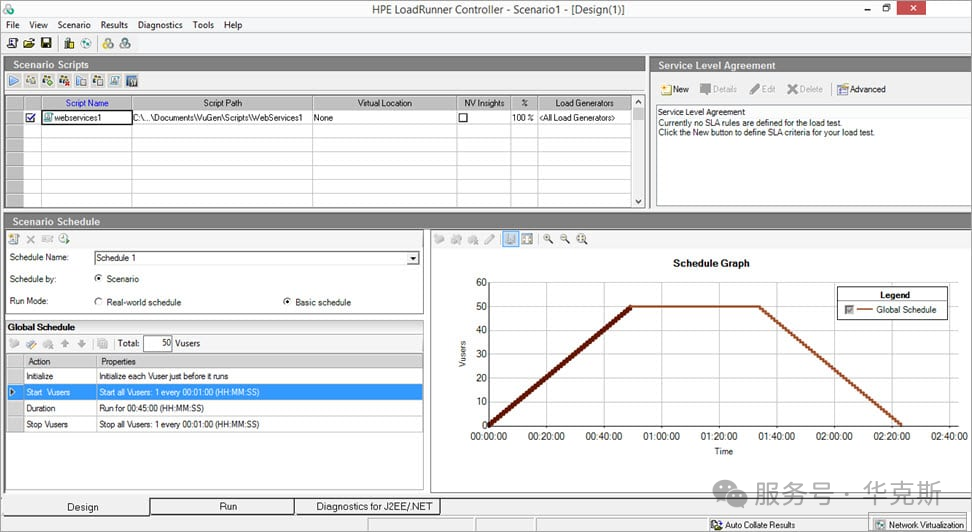Image resolution: width=972 pixels, height=532 pixels.
Task: Select the Scenario radio button for Schedule by
Action: 98,278
